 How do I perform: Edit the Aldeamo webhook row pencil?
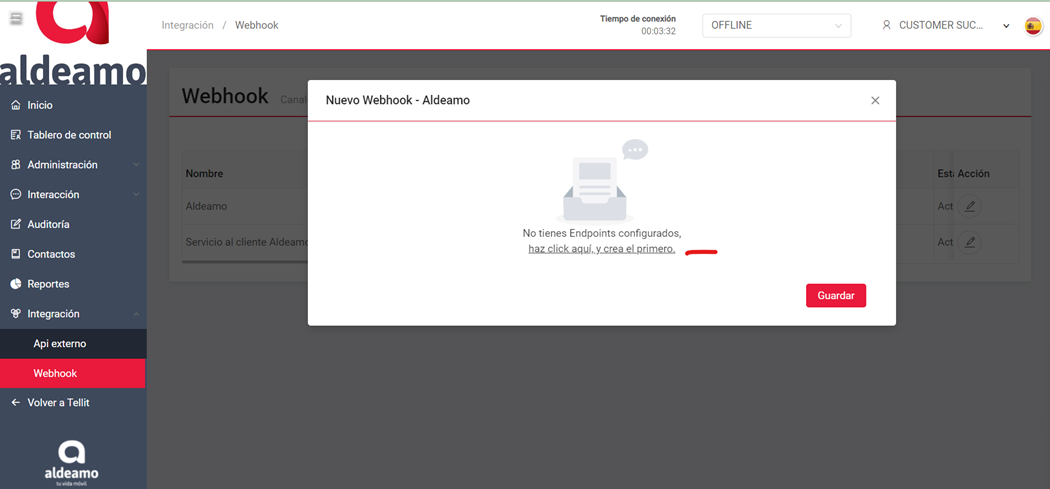point(969,206)
